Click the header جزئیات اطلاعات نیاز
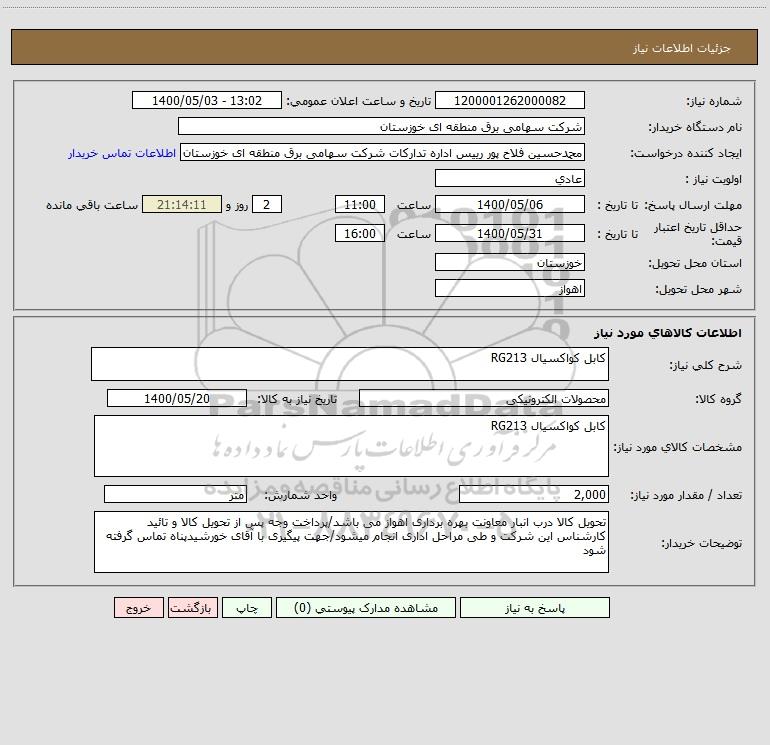The width and height of the screenshot is (770, 745). click(x=682, y=48)
